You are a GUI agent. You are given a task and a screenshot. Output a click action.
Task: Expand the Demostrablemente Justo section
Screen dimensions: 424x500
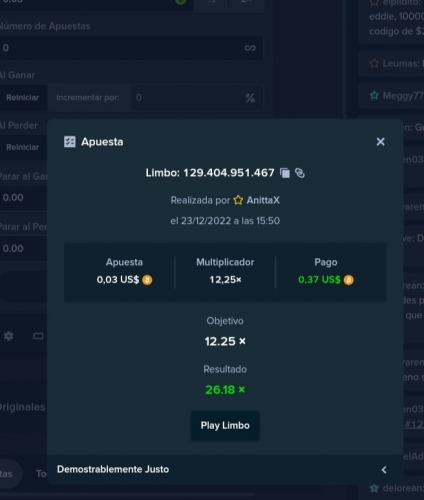tap(225, 469)
